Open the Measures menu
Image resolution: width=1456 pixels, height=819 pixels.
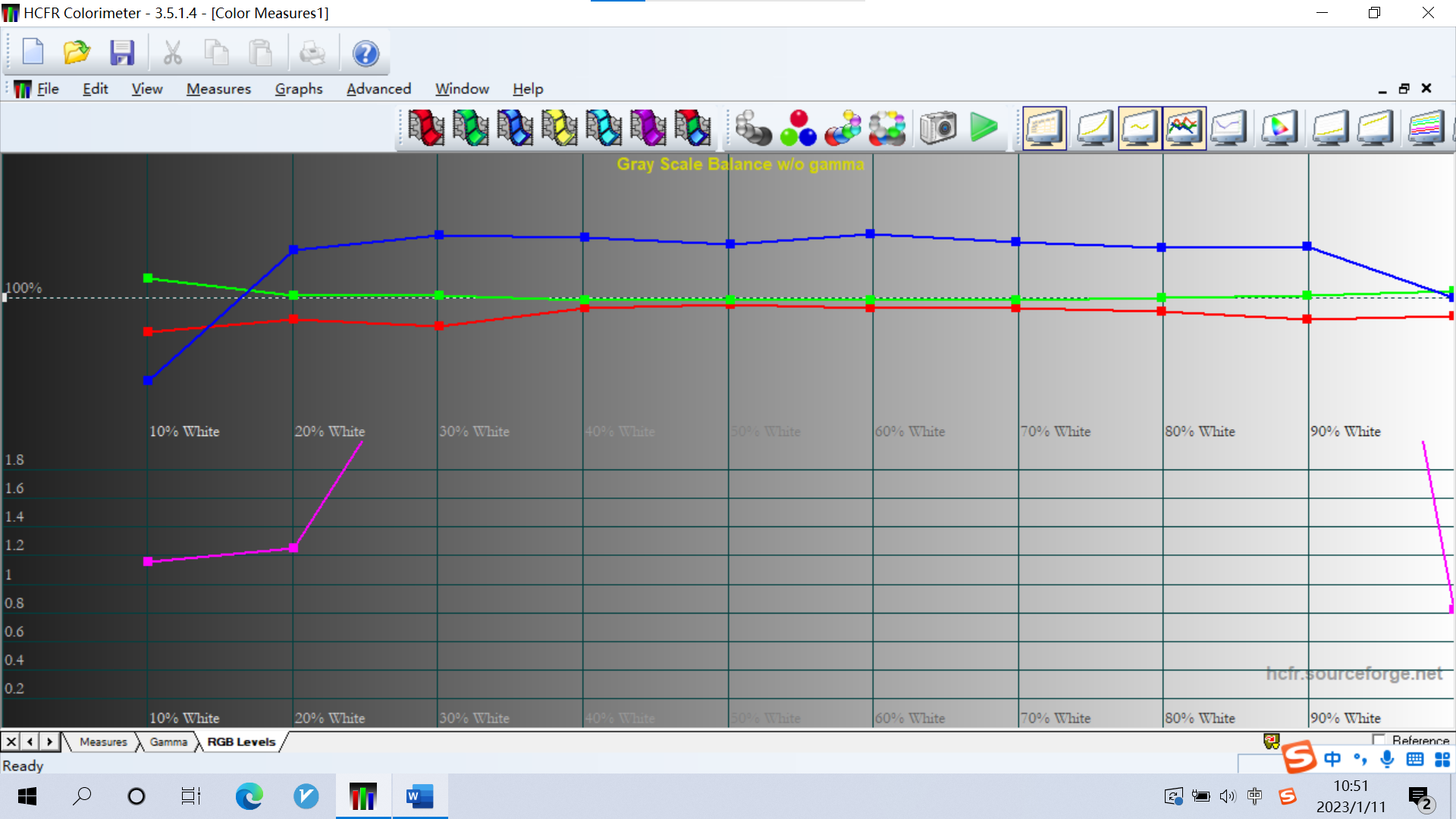click(x=218, y=89)
